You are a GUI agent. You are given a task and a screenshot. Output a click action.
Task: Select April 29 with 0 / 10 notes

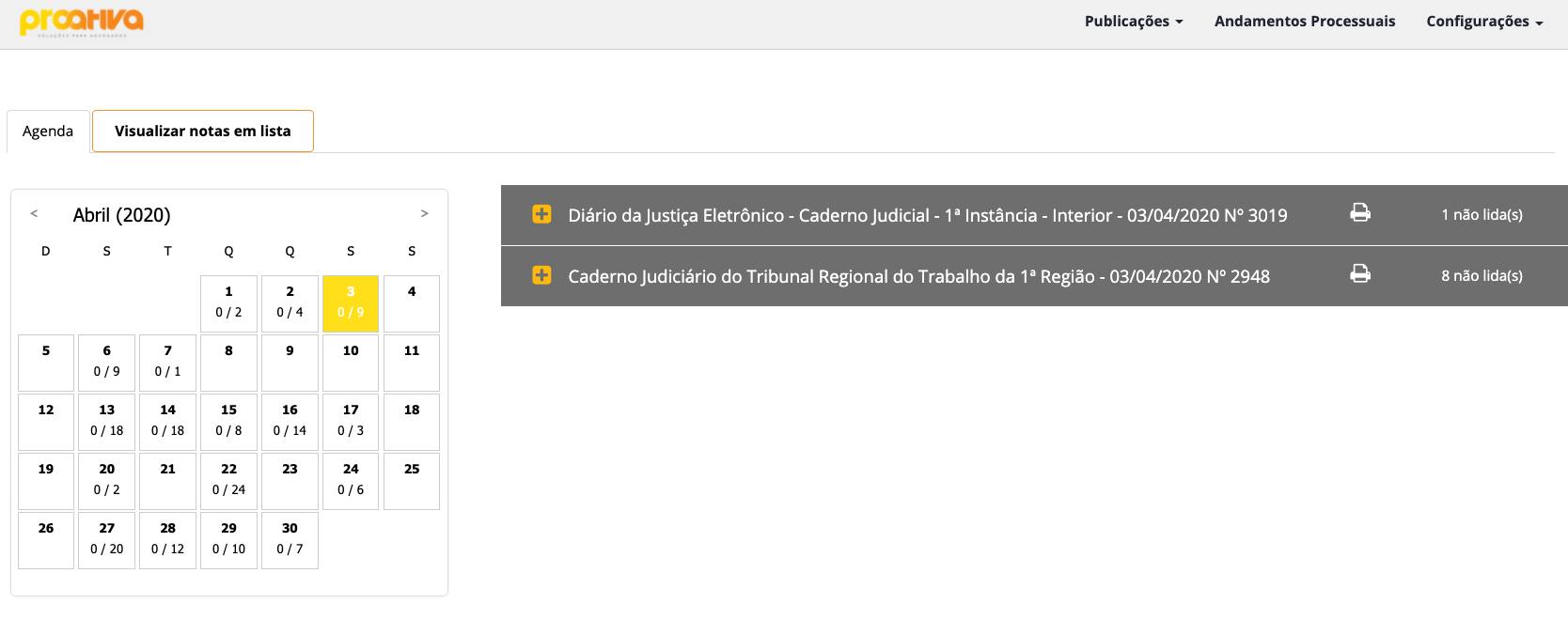(228, 540)
